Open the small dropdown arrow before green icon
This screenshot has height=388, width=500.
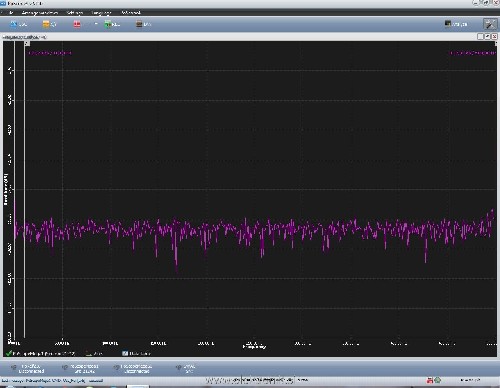(x=96, y=24)
